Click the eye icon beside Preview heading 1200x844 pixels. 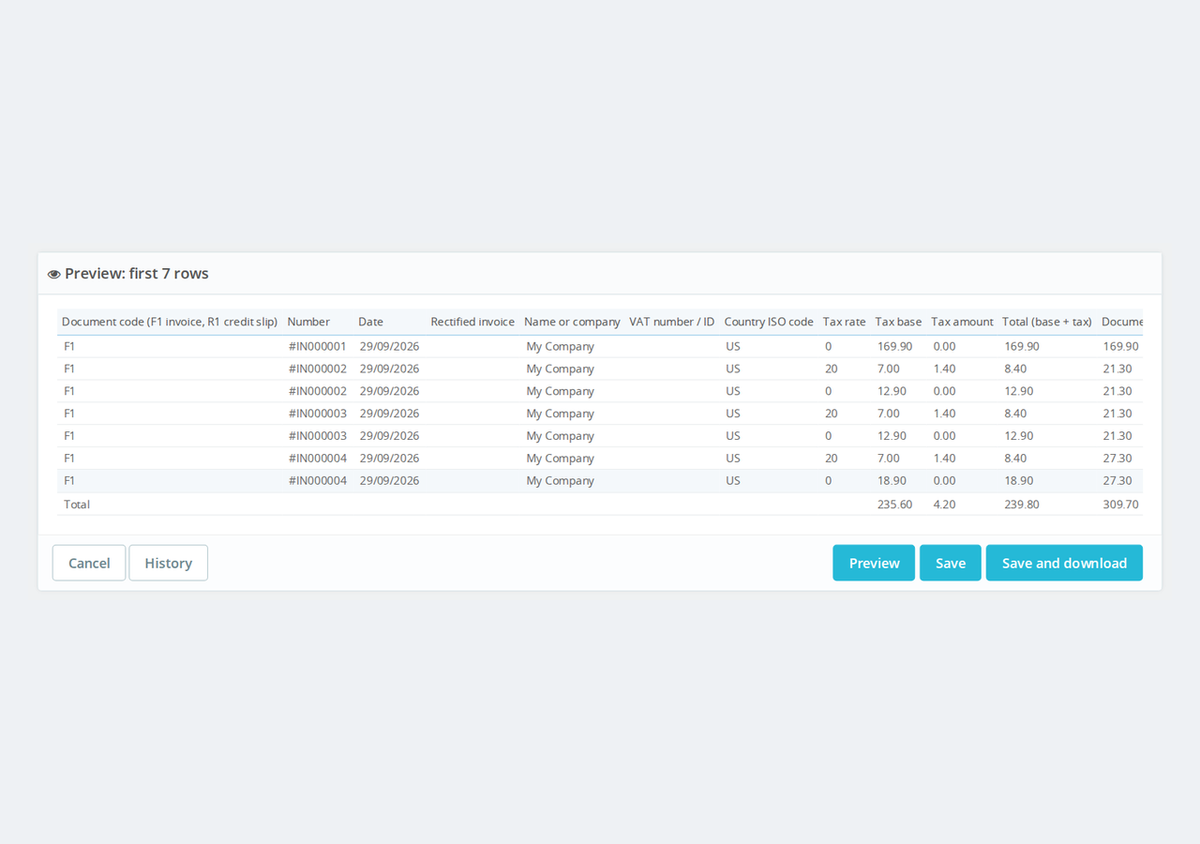(54, 274)
